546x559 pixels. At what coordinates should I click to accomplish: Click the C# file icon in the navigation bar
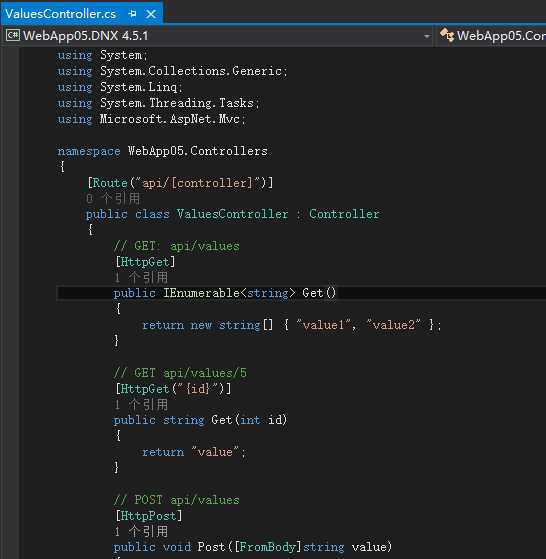[13, 35]
